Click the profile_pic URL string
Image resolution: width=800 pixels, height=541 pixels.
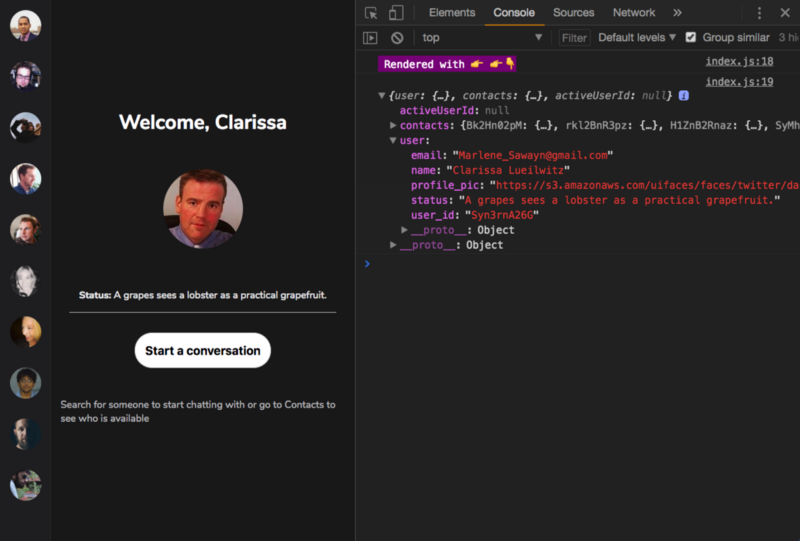point(645,185)
